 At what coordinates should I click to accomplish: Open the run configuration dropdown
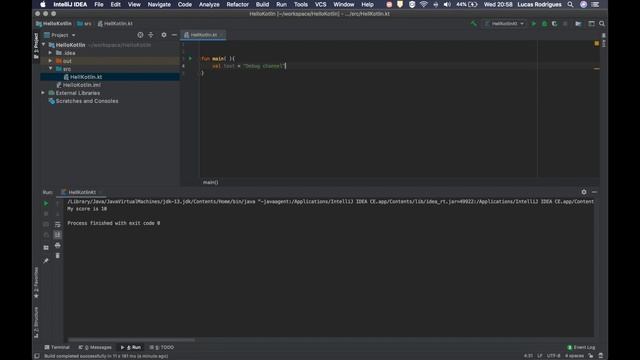(x=504, y=24)
